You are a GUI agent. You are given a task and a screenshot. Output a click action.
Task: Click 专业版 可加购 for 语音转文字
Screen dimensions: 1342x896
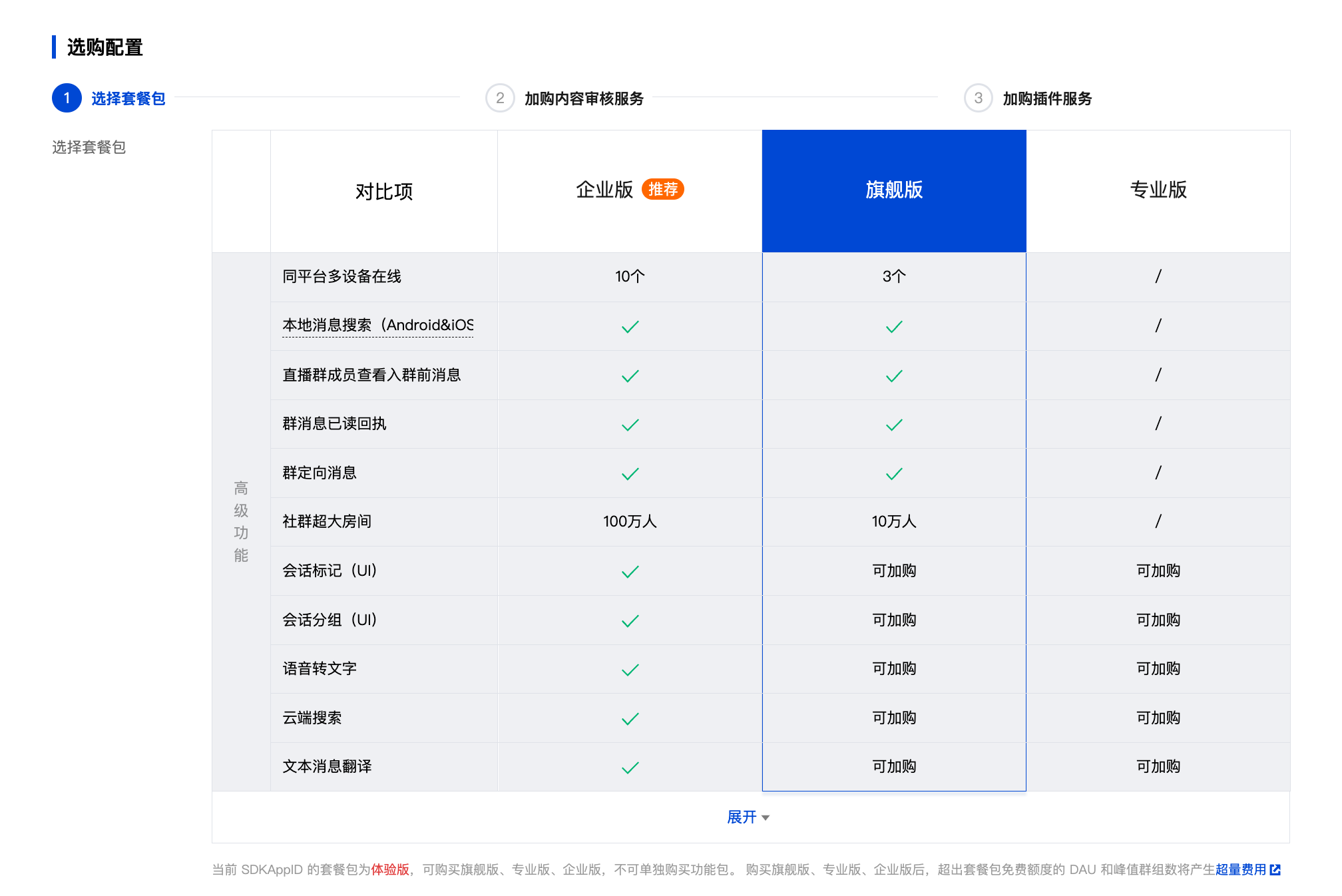coord(1158,668)
